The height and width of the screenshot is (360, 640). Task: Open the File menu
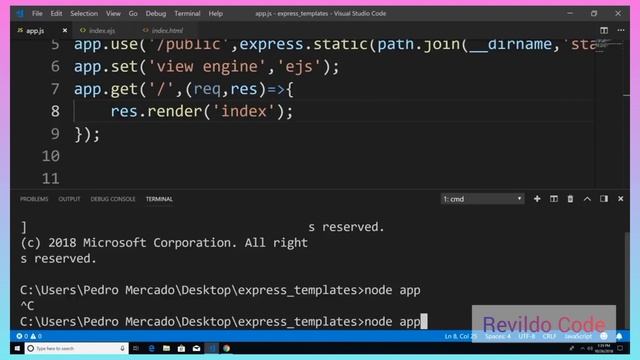click(37, 13)
